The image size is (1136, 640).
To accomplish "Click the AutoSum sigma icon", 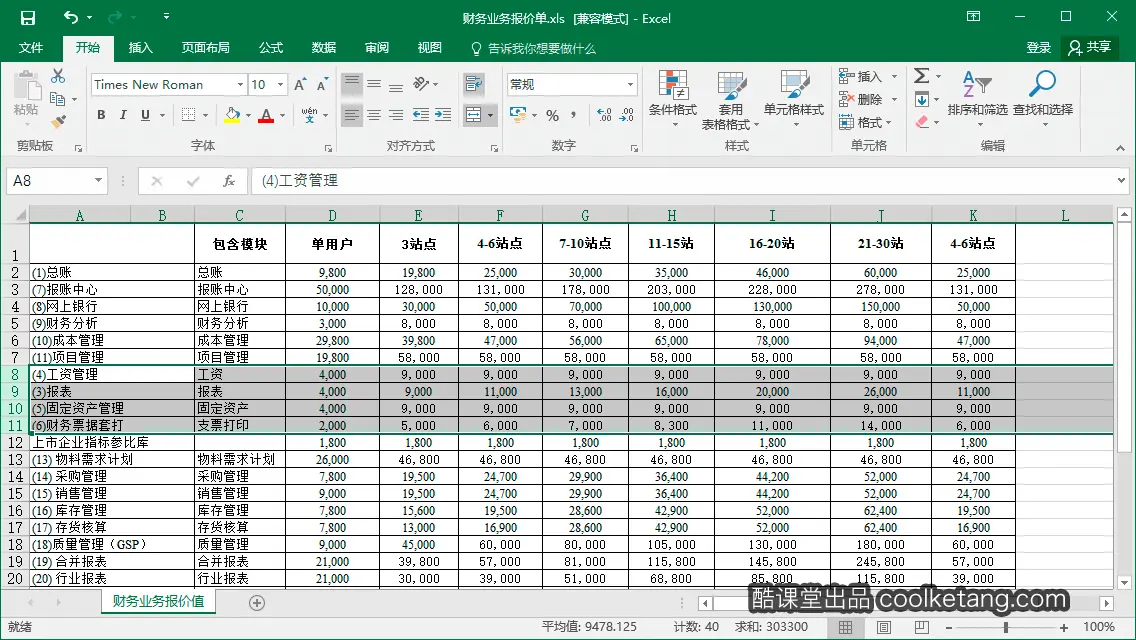I will [x=922, y=75].
